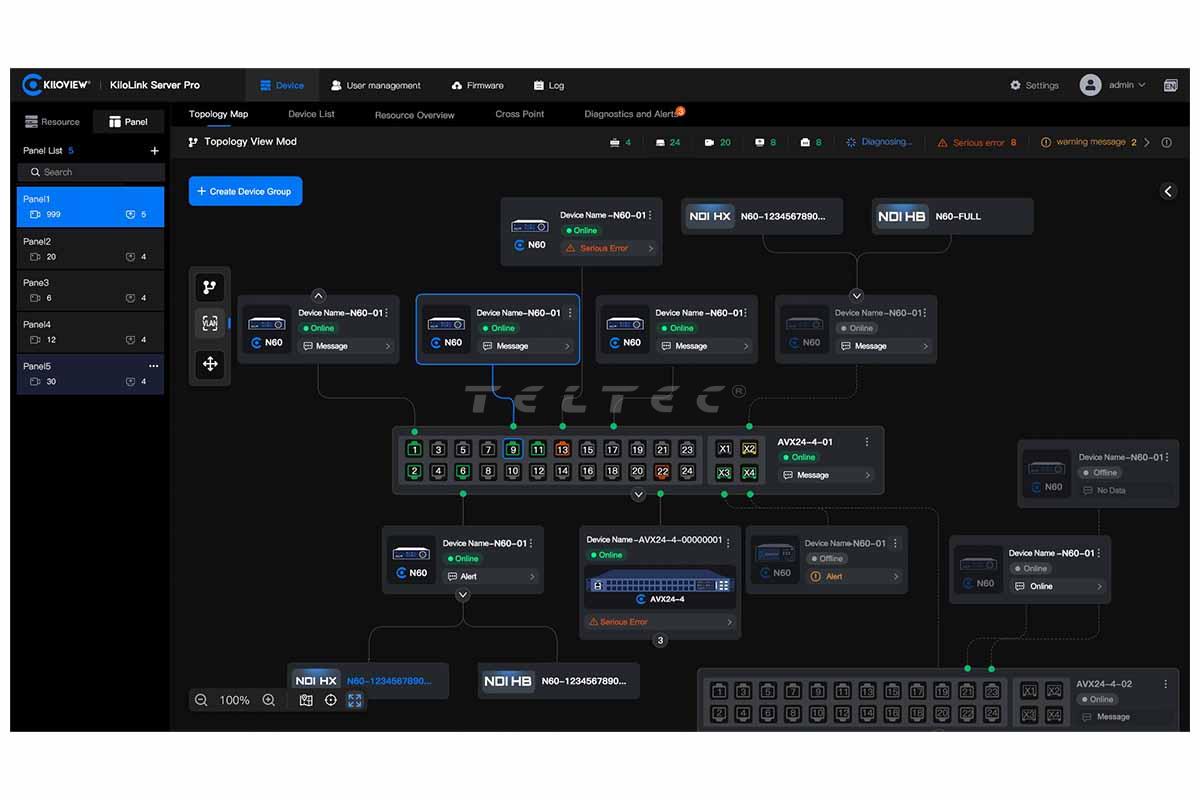
Task: Click the Create Device Group button
Action: (x=245, y=191)
